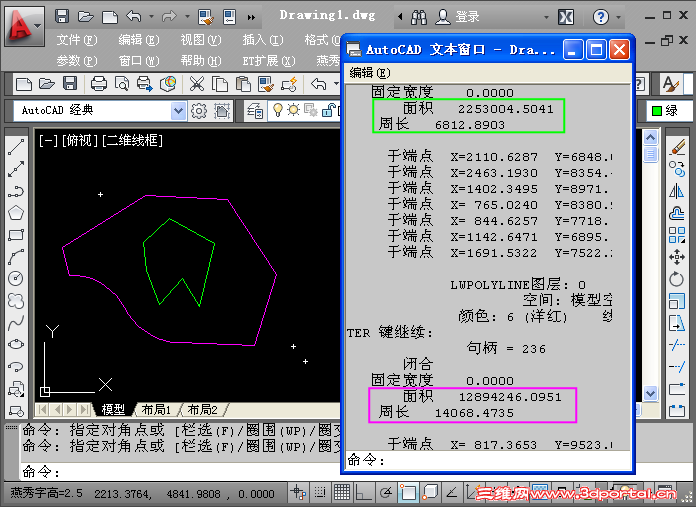
Task: Click the Undo arrow in quick access toolbar
Action: [134, 16]
